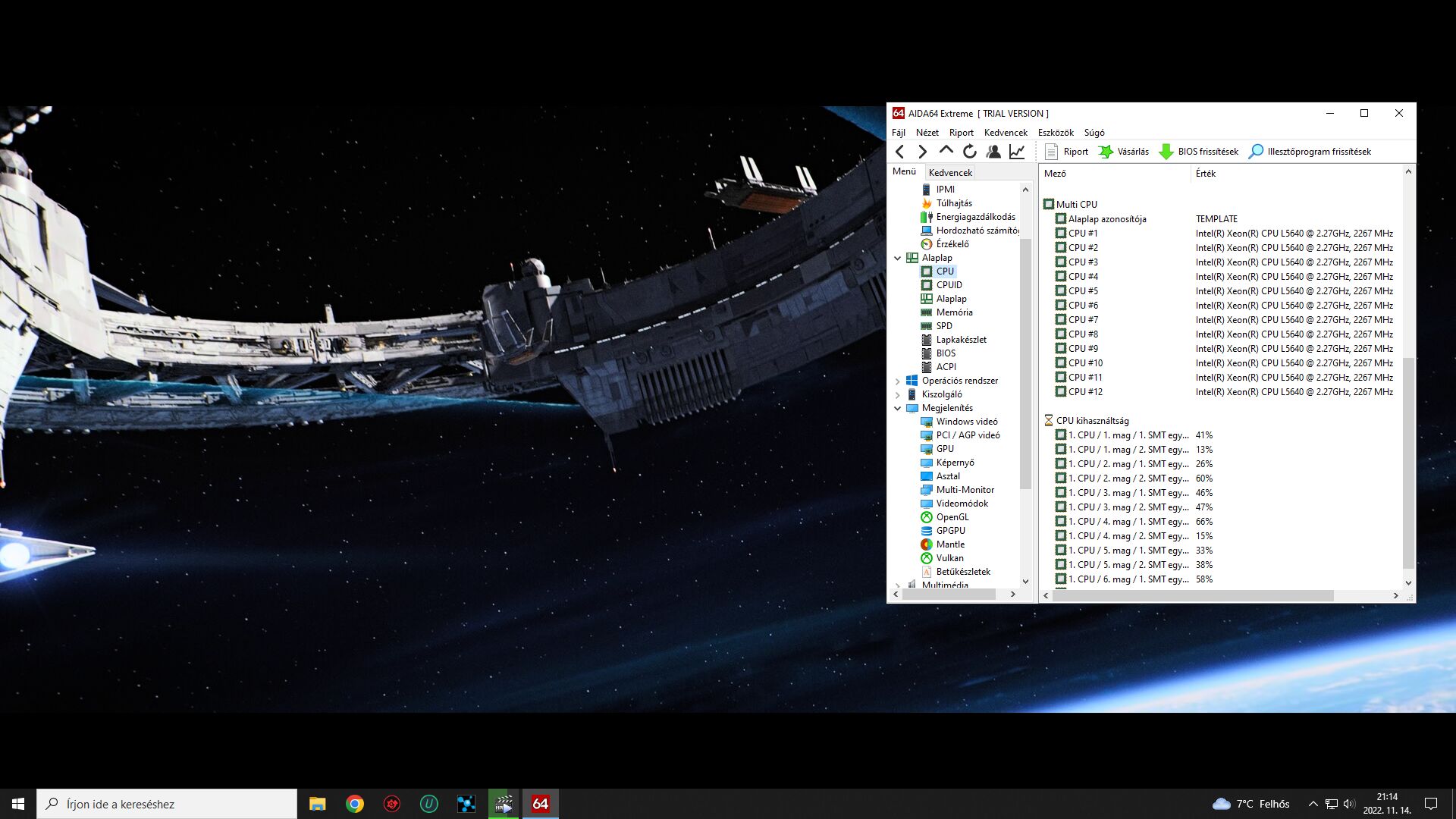Expand the Kiszolgáló tree node
Screen dimensions: 1456x819
point(897,394)
